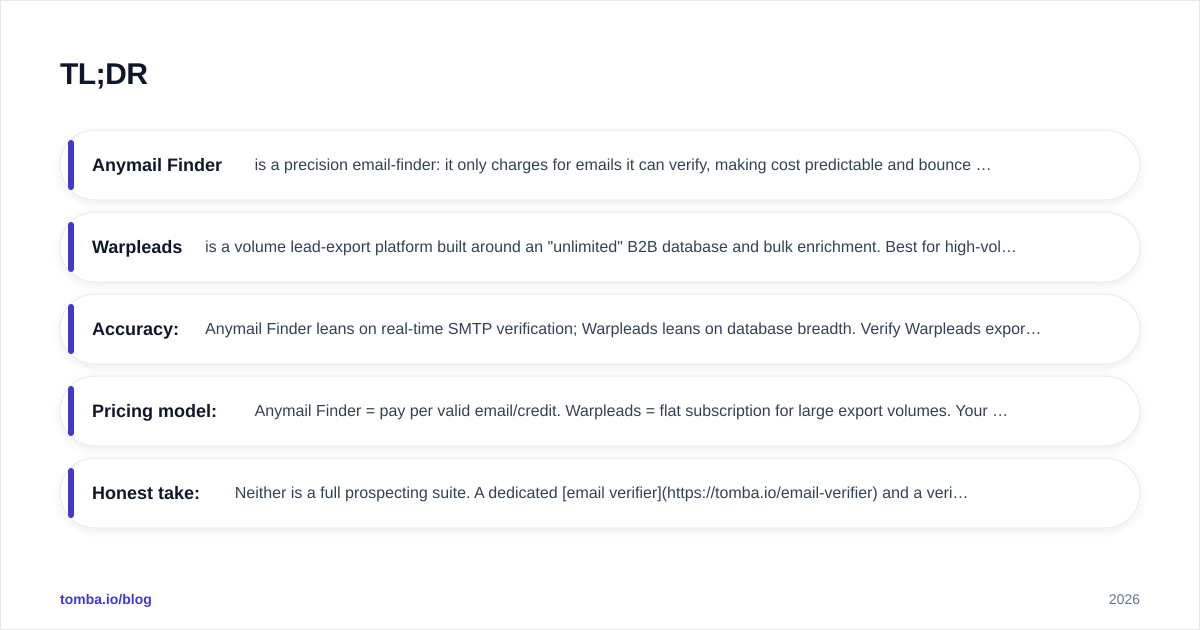Click the truncation ellipsis in the Honest take row
The width and height of the screenshot is (1200, 630).
click(x=961, y=493)
